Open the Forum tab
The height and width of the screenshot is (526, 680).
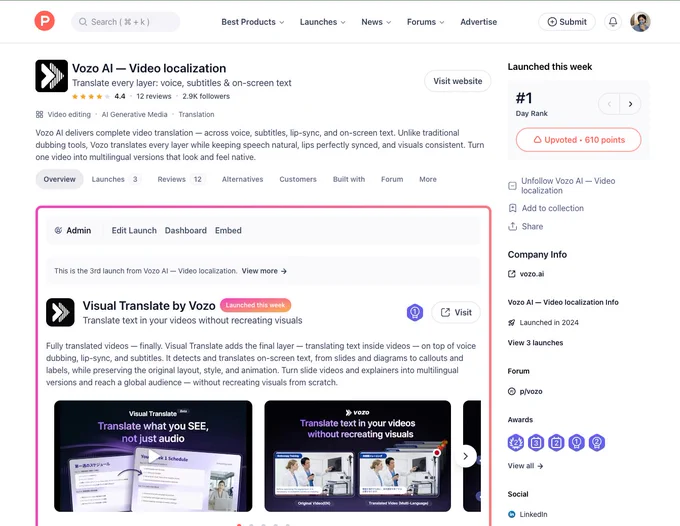tap(392, 179)
